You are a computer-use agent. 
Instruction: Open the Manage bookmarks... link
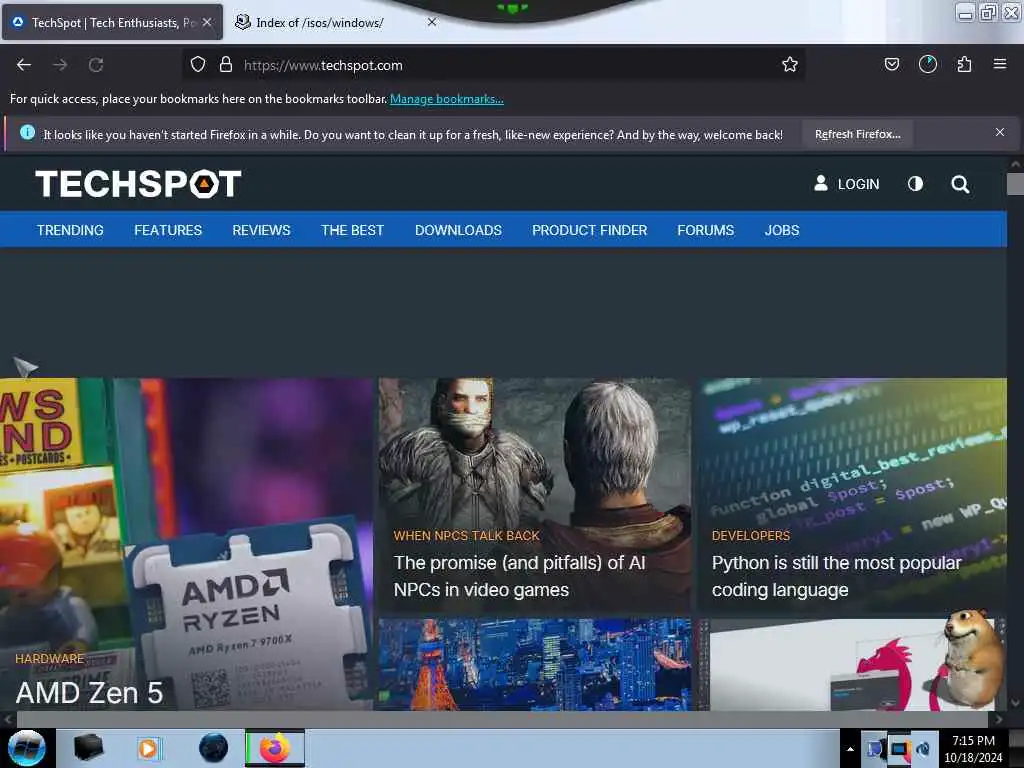[x=447, y=99]
